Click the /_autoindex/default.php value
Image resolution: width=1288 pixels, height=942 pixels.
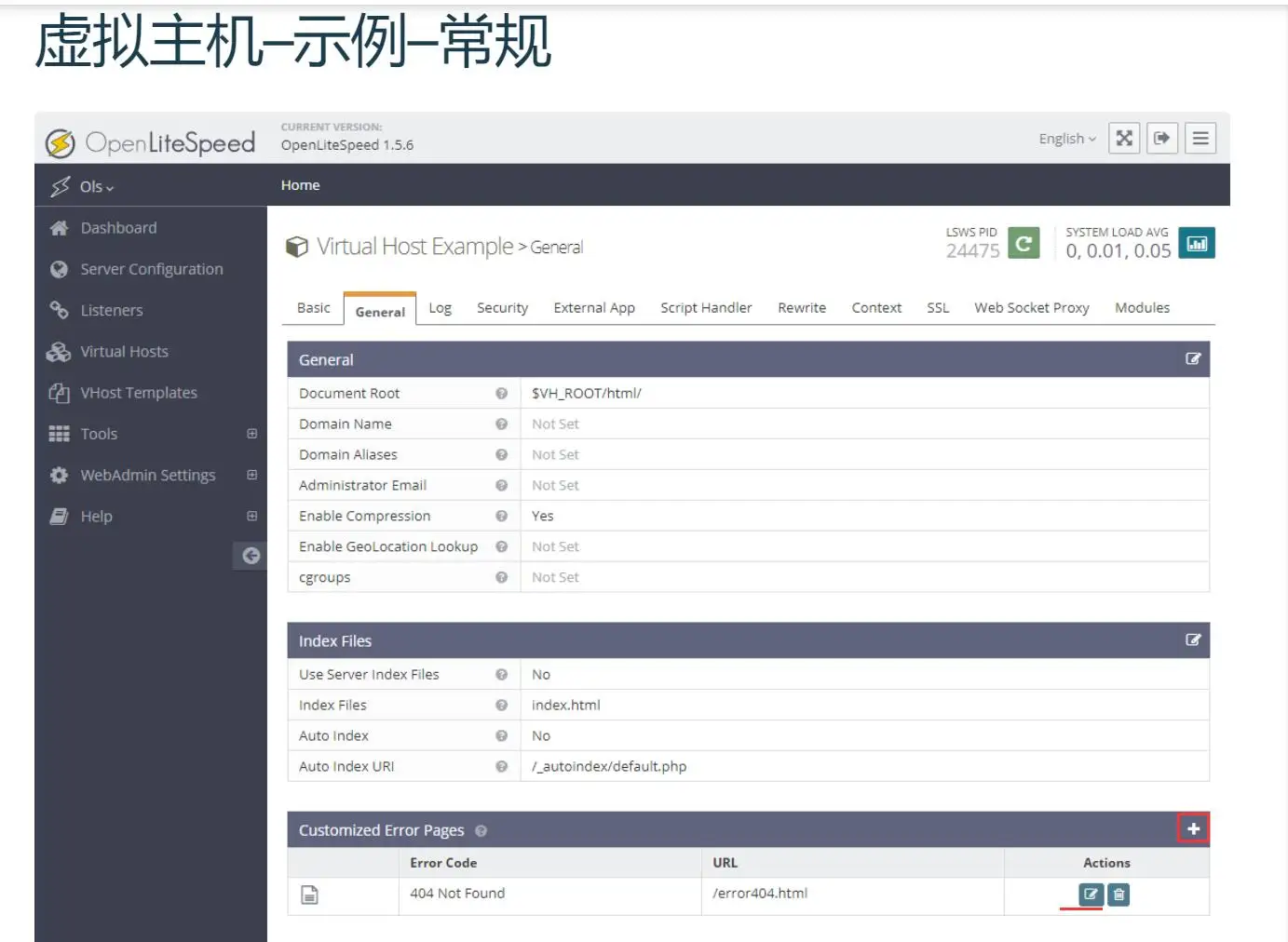pyautogui.click(x=608, y=767)
